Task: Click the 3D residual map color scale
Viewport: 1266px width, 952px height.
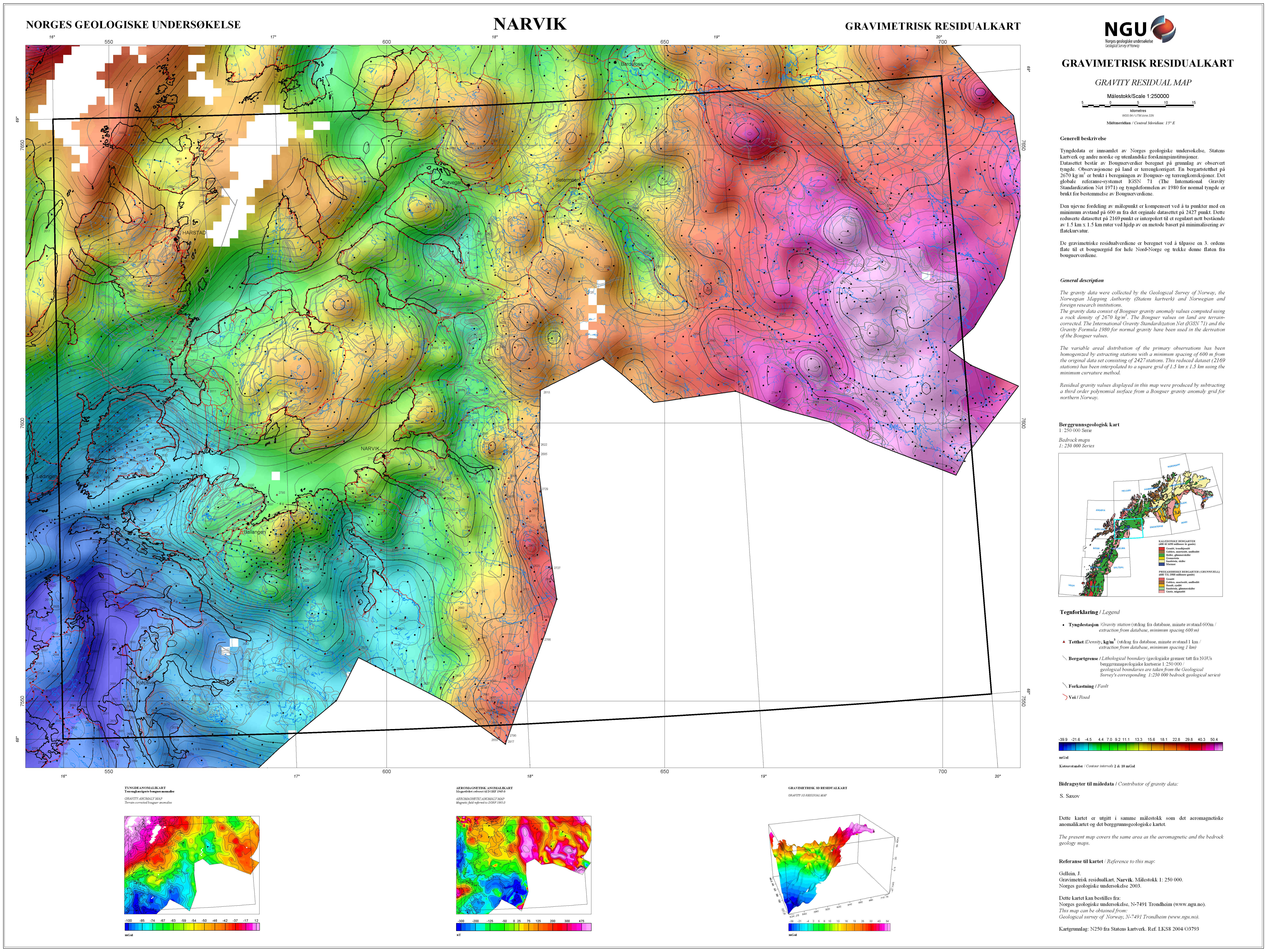Action: pyautogui.click(x=840, y=927)
